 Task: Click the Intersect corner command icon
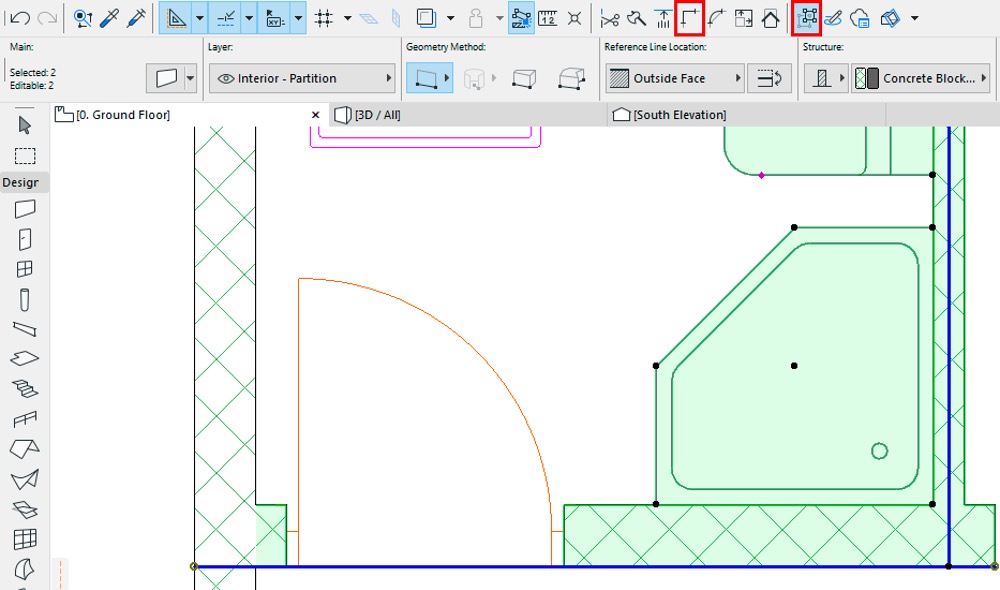pyautogui.click(x=689, y=18)
